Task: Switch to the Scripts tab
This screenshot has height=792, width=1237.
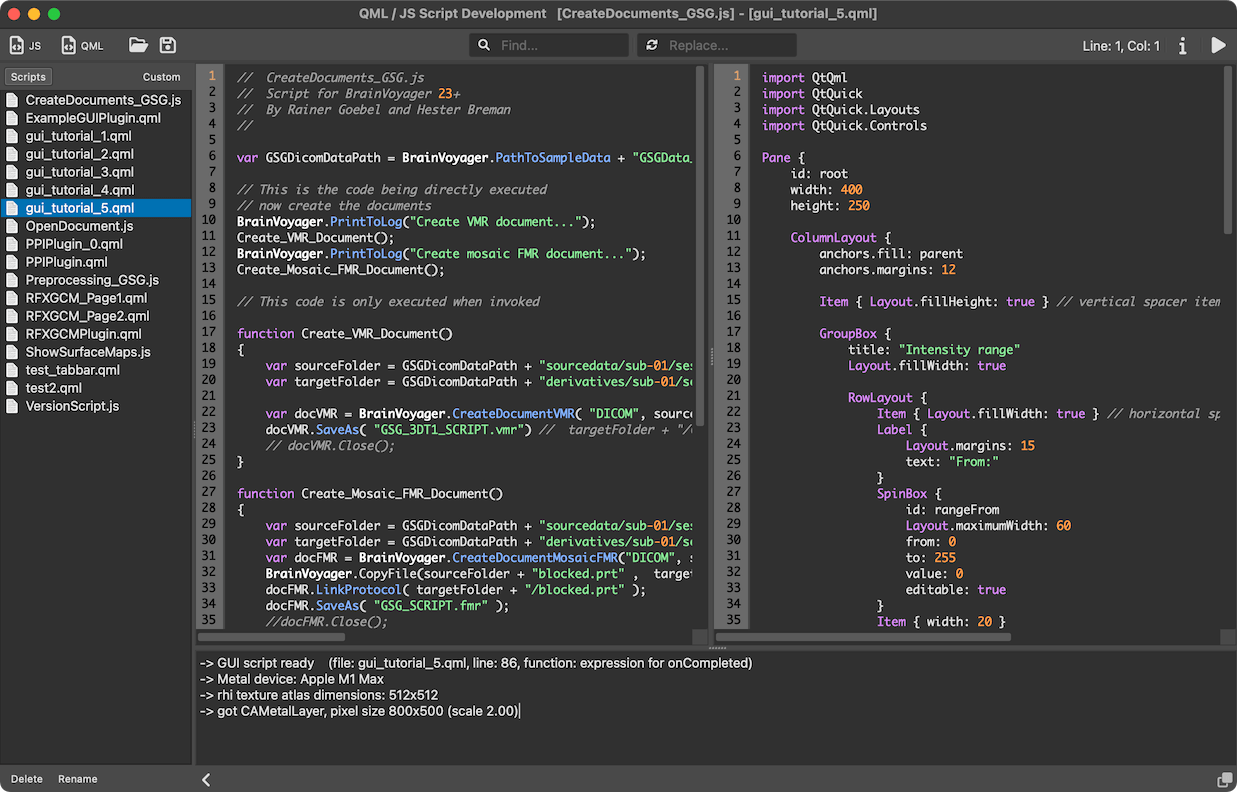Action: coord(28,76)
